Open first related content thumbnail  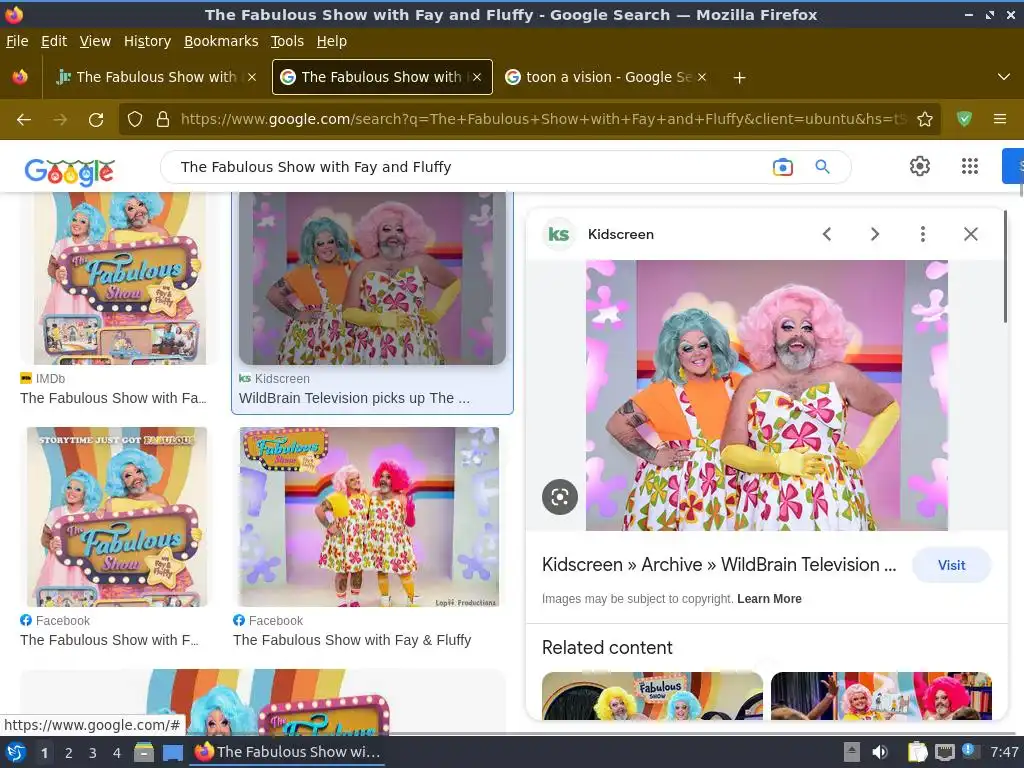click(x=652, y=696)
